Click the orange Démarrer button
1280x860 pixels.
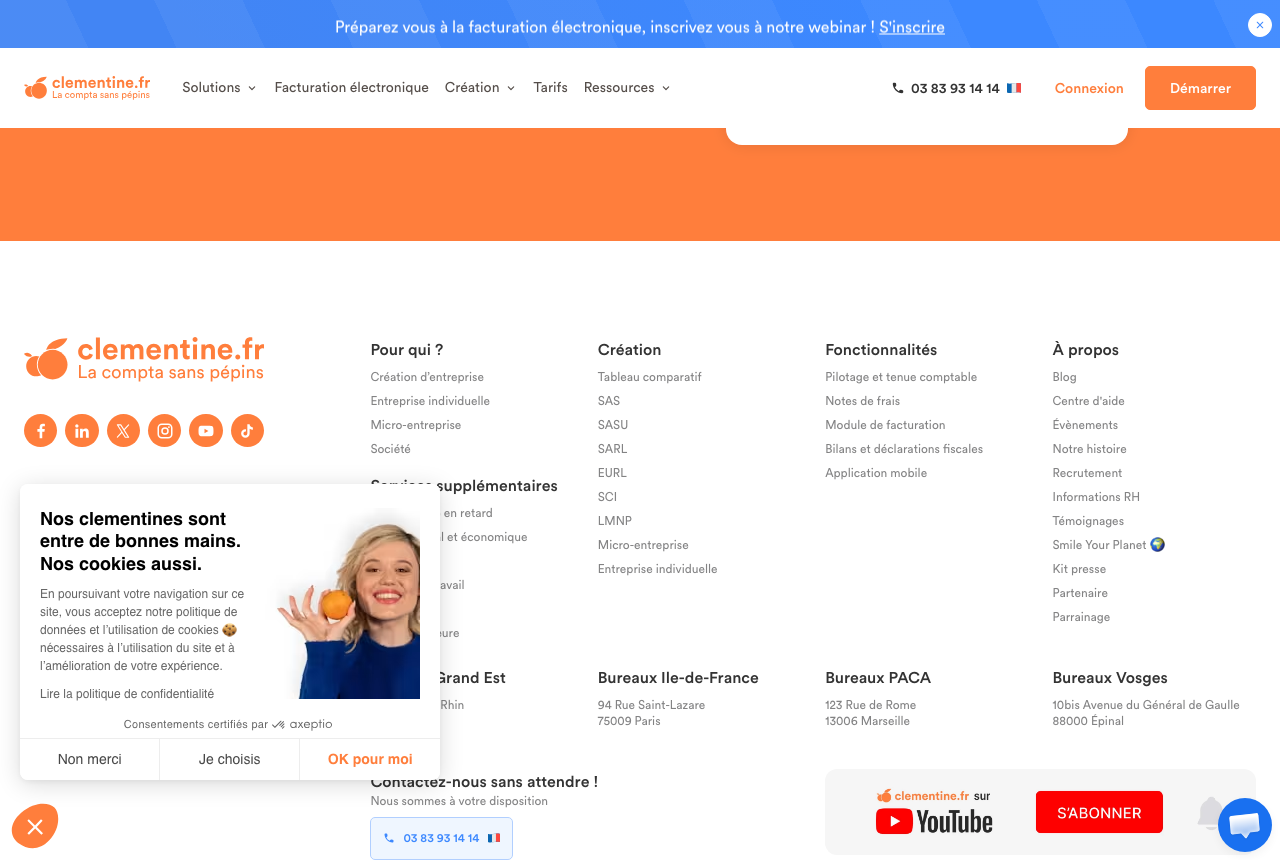1200,88
